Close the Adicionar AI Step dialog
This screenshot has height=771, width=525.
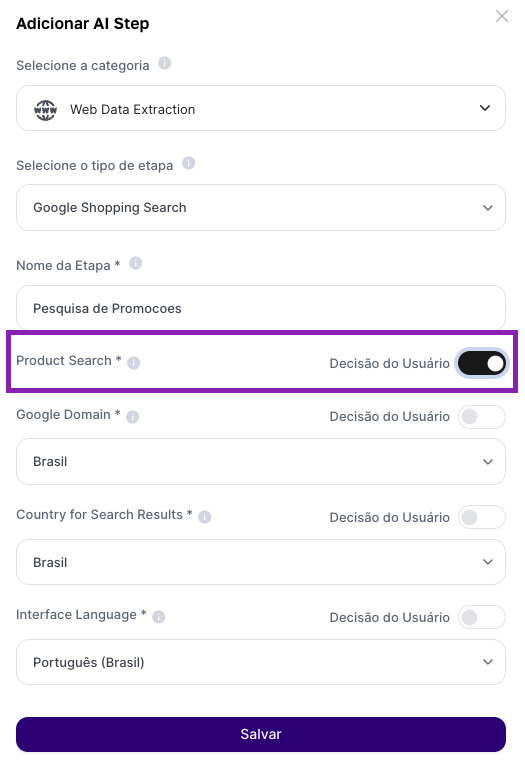[x=501, y=16]
